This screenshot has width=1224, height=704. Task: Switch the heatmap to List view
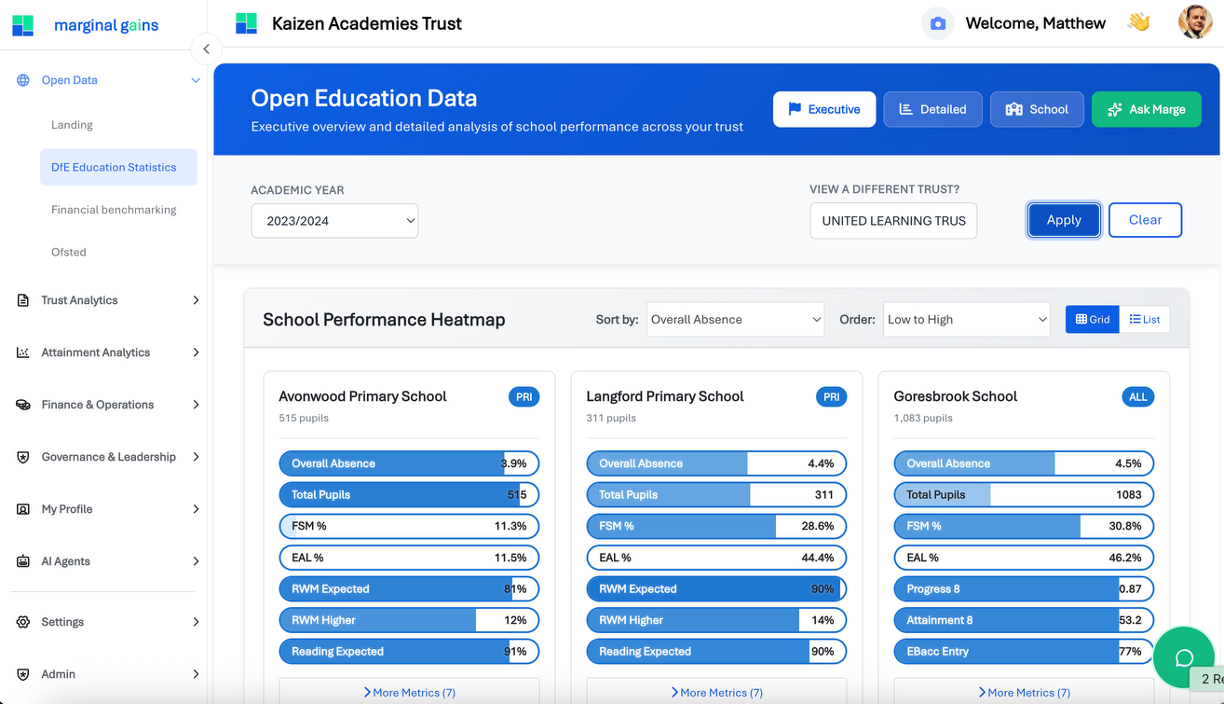(x=1144, y=319)
